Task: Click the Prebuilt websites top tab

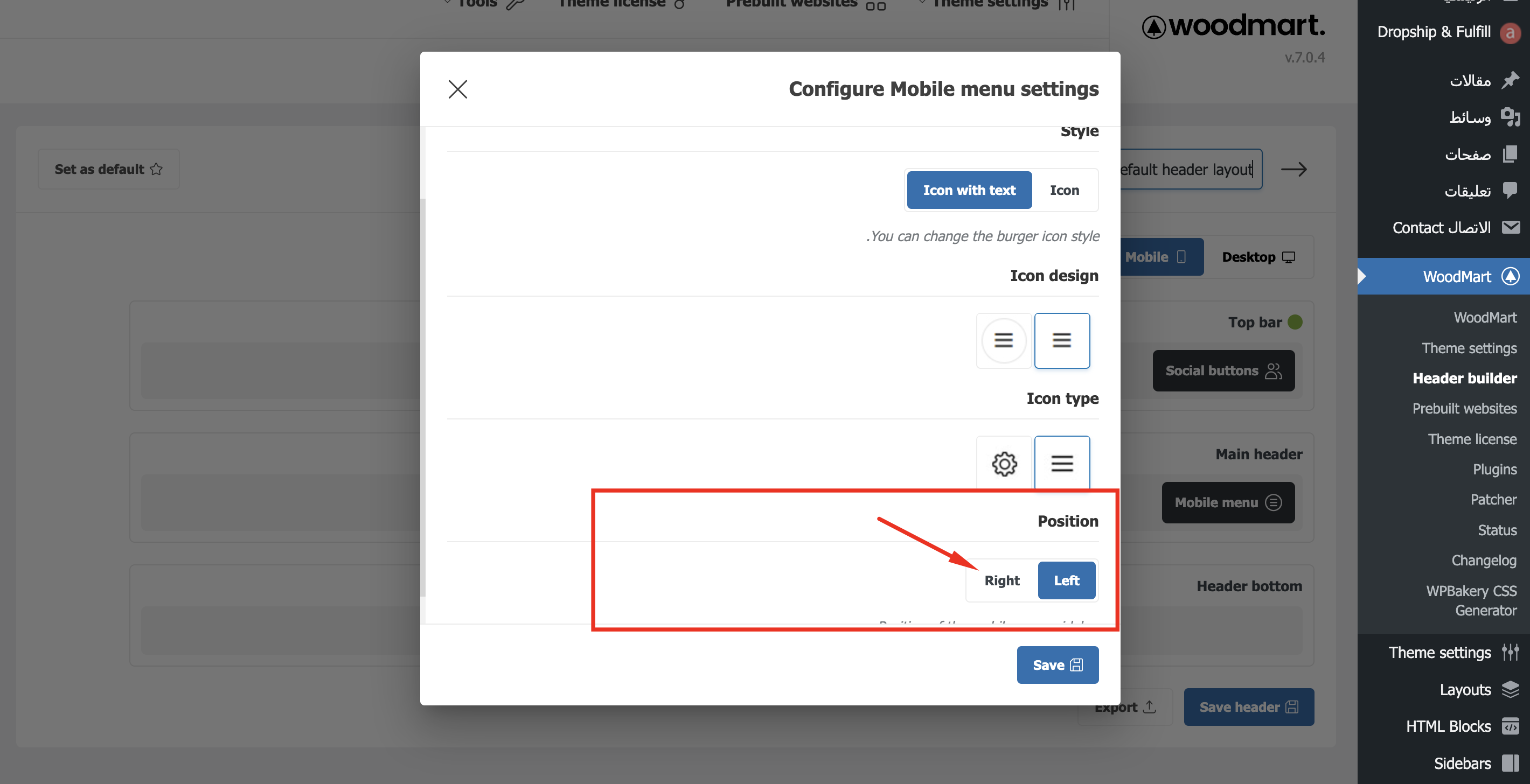Action: tap(805, 4)
